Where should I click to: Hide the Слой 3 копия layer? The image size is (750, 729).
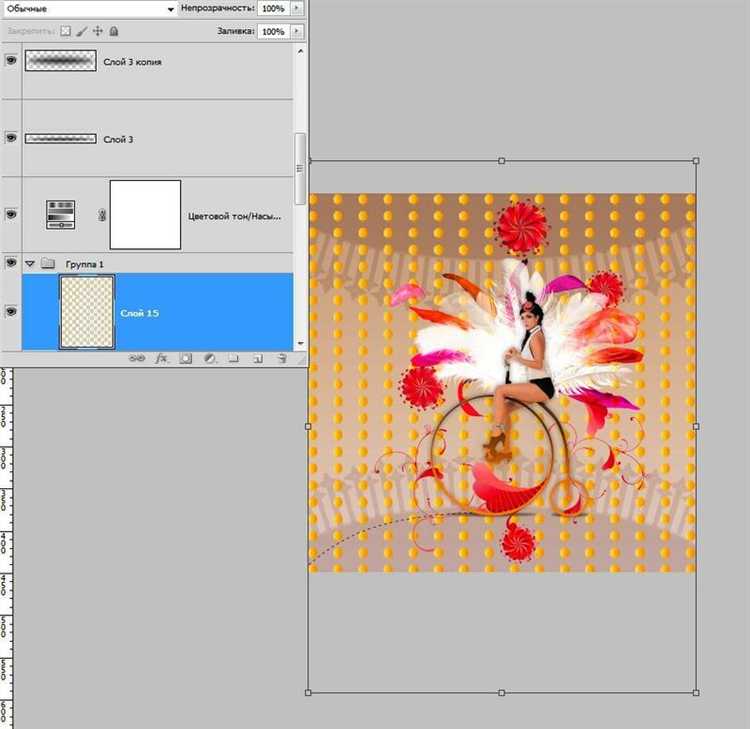pos(11,60)
